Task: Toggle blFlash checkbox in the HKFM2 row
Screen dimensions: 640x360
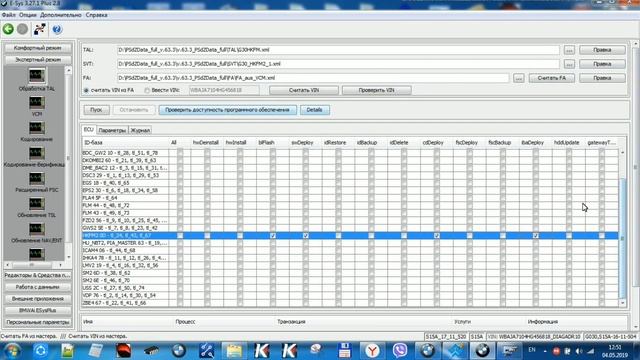Action: [273, 236]
